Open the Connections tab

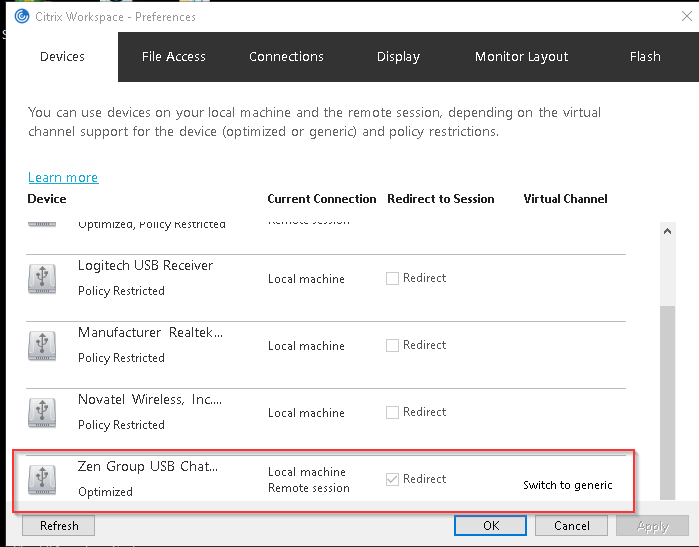click(x=286, y=57)
